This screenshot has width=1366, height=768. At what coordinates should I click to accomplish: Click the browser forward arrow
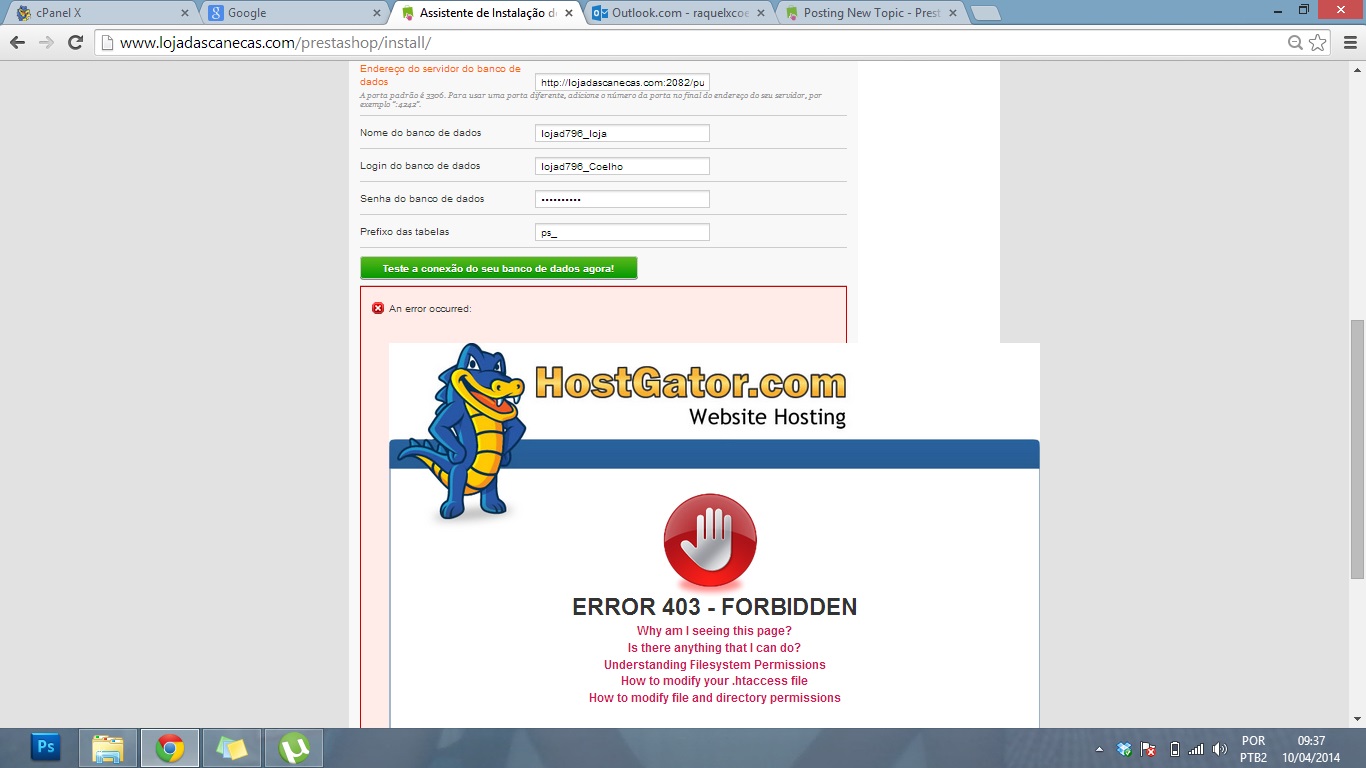(x=46, y=43)
